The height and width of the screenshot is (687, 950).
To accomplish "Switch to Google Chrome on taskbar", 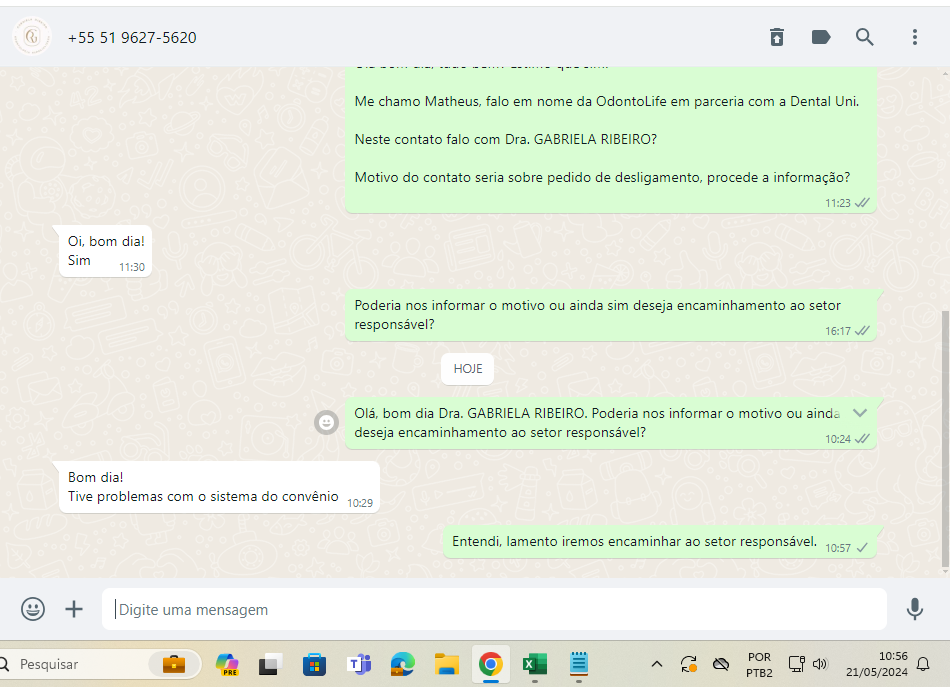I will [491, 664].
